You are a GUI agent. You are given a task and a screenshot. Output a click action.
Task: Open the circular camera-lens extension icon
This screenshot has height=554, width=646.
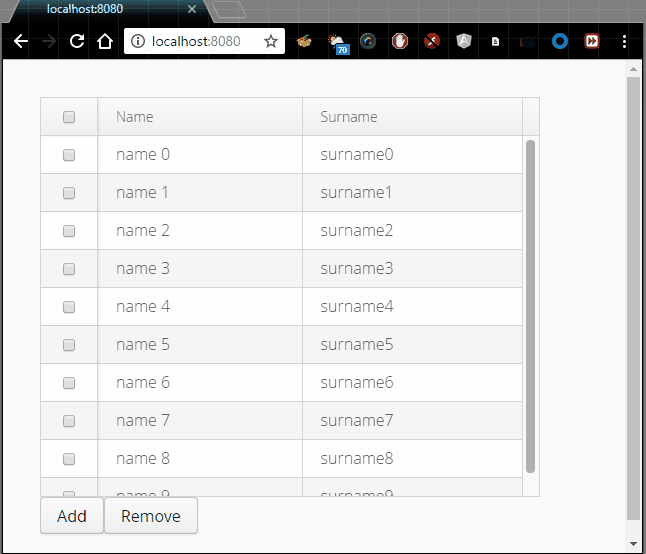pos(368,41)
